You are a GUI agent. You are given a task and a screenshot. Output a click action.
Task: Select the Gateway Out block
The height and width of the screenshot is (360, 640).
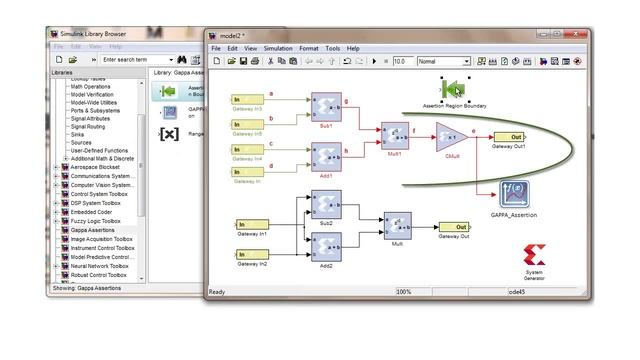point(454,227)
